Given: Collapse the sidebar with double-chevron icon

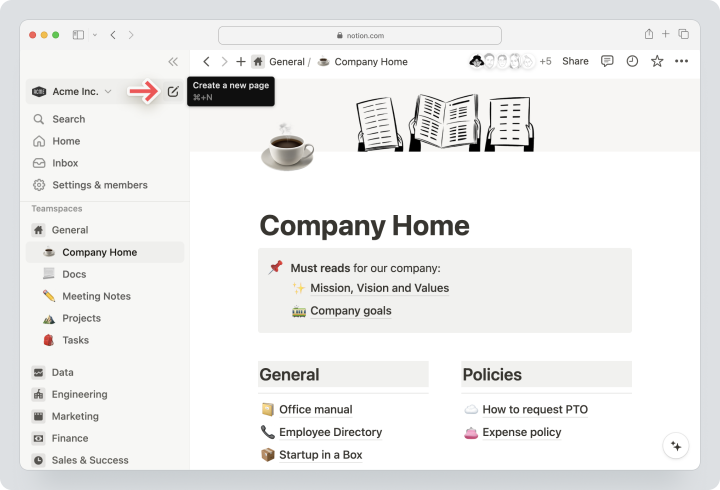Looking at the screenshot, I should (x=173, y=62).
